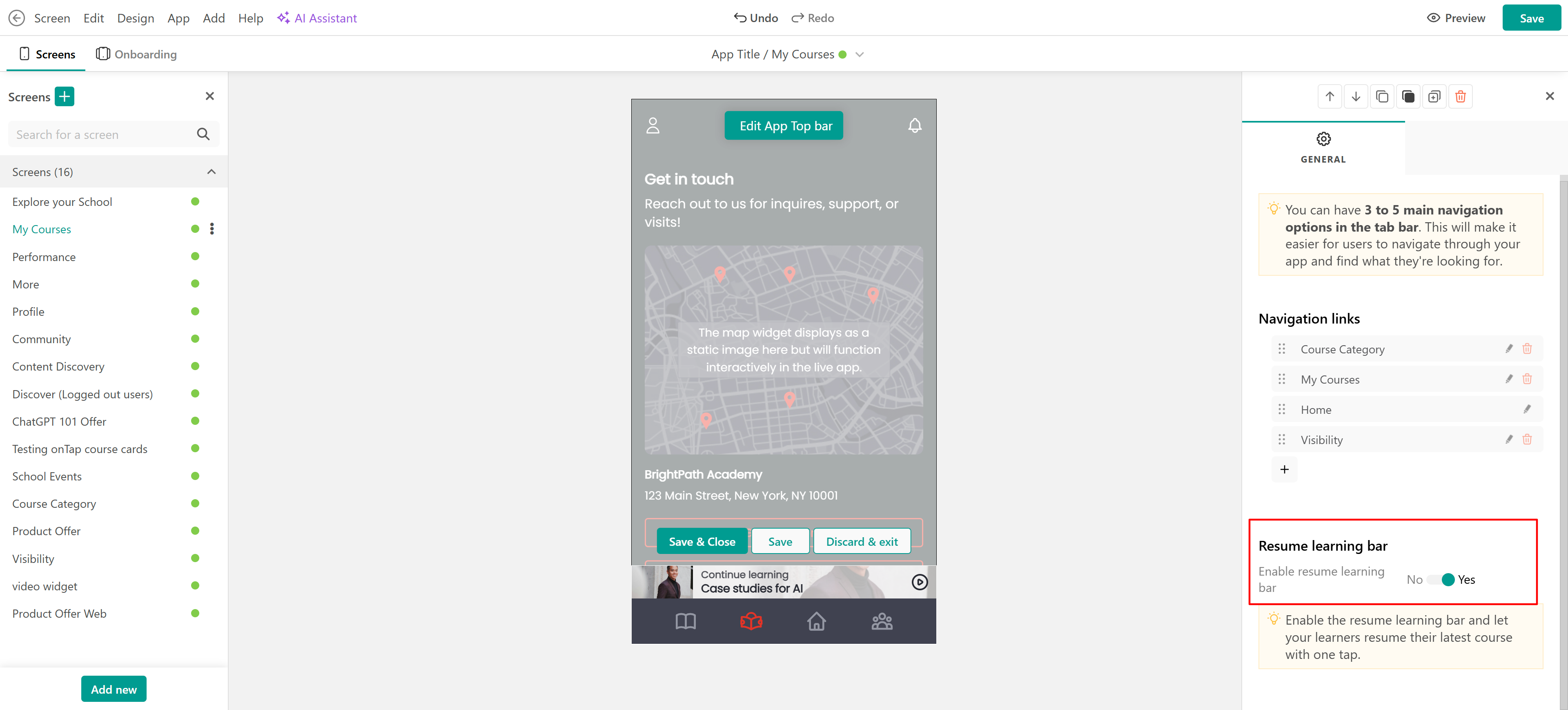Click the green plus icon beside Screens

tap(65, 96)
